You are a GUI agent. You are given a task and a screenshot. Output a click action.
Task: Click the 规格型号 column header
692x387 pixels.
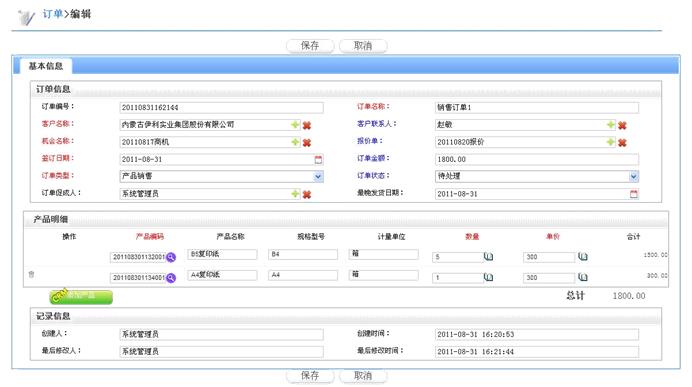(311, 237)
